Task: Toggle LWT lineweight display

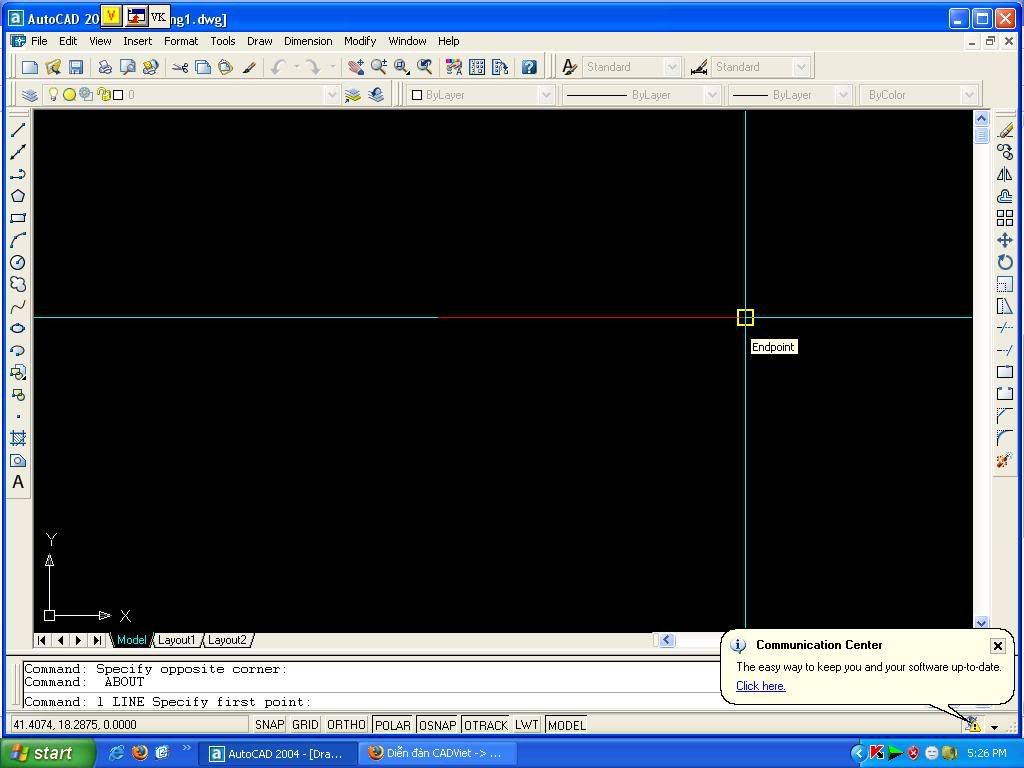Action: coord(526,725)
